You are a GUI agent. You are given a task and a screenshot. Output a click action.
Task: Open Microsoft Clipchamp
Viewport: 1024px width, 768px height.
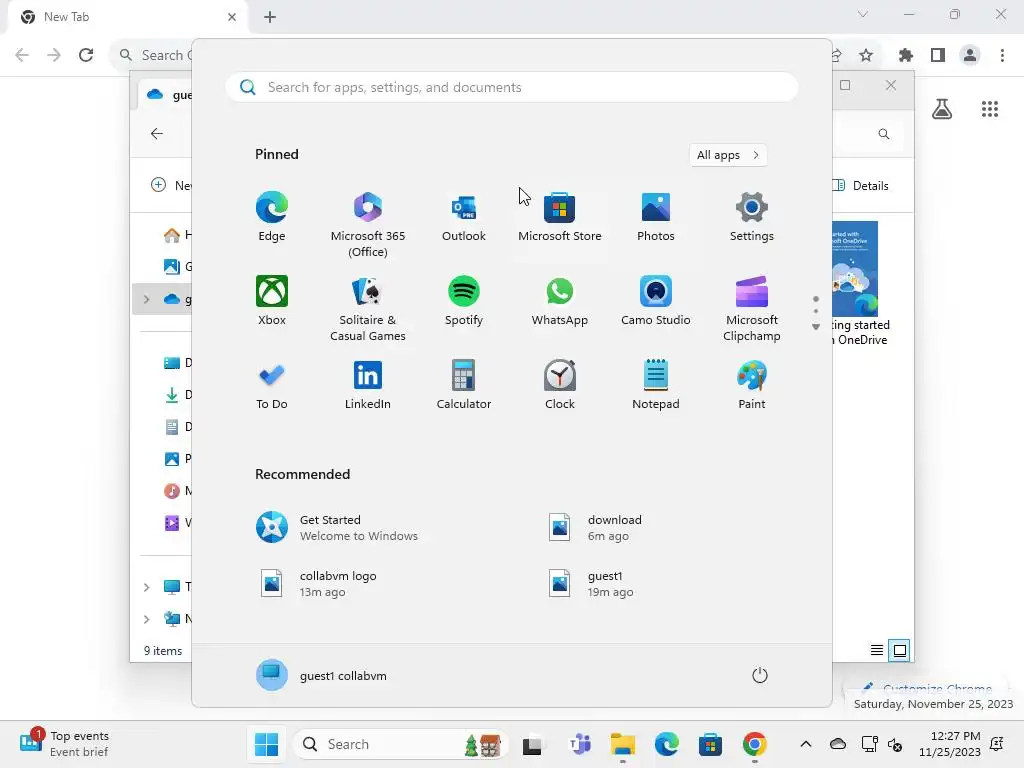click(x=752, y=309)
